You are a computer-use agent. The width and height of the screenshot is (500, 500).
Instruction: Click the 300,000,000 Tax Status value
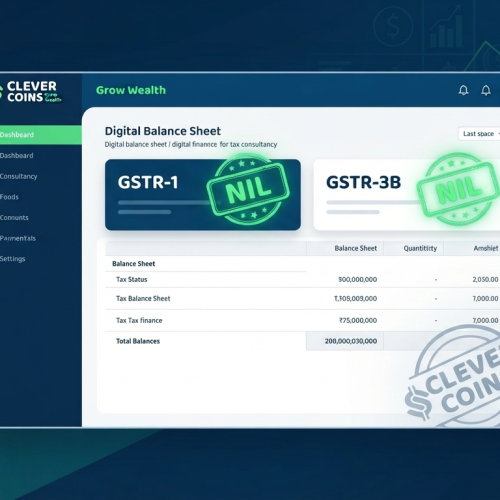tap(358, 279)
